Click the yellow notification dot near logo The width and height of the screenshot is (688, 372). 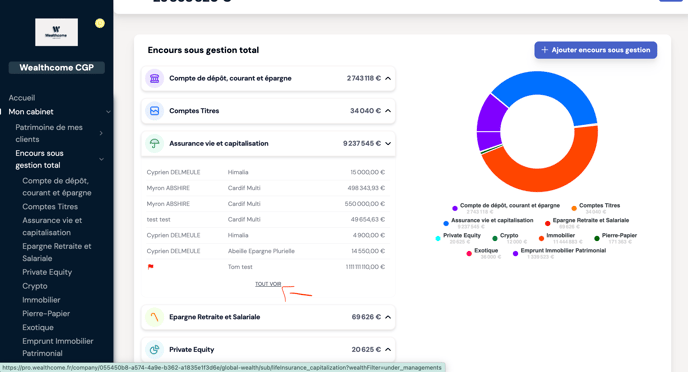pos(100,23)
